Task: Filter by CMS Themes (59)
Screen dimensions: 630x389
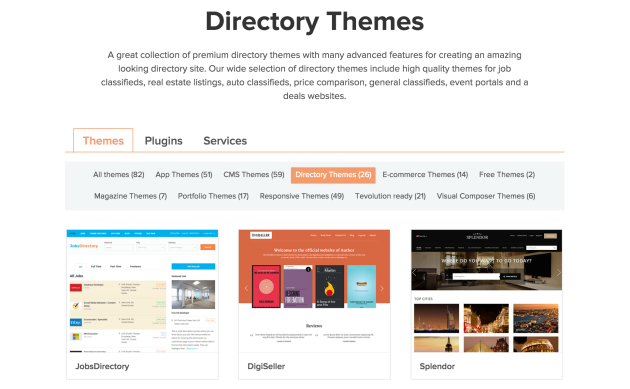Action: click(254, 175)
